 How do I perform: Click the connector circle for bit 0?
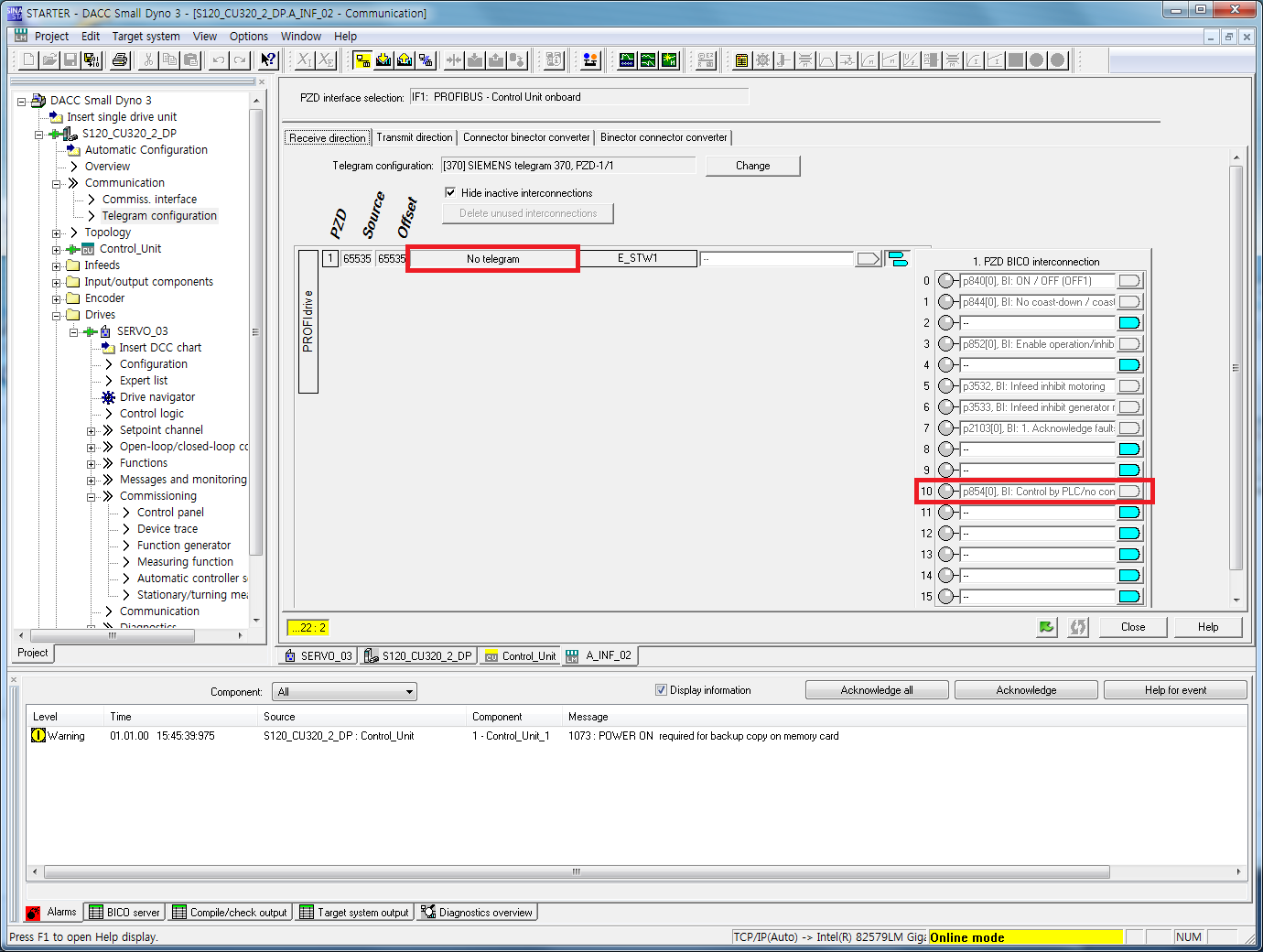click(x=946, y=281)
